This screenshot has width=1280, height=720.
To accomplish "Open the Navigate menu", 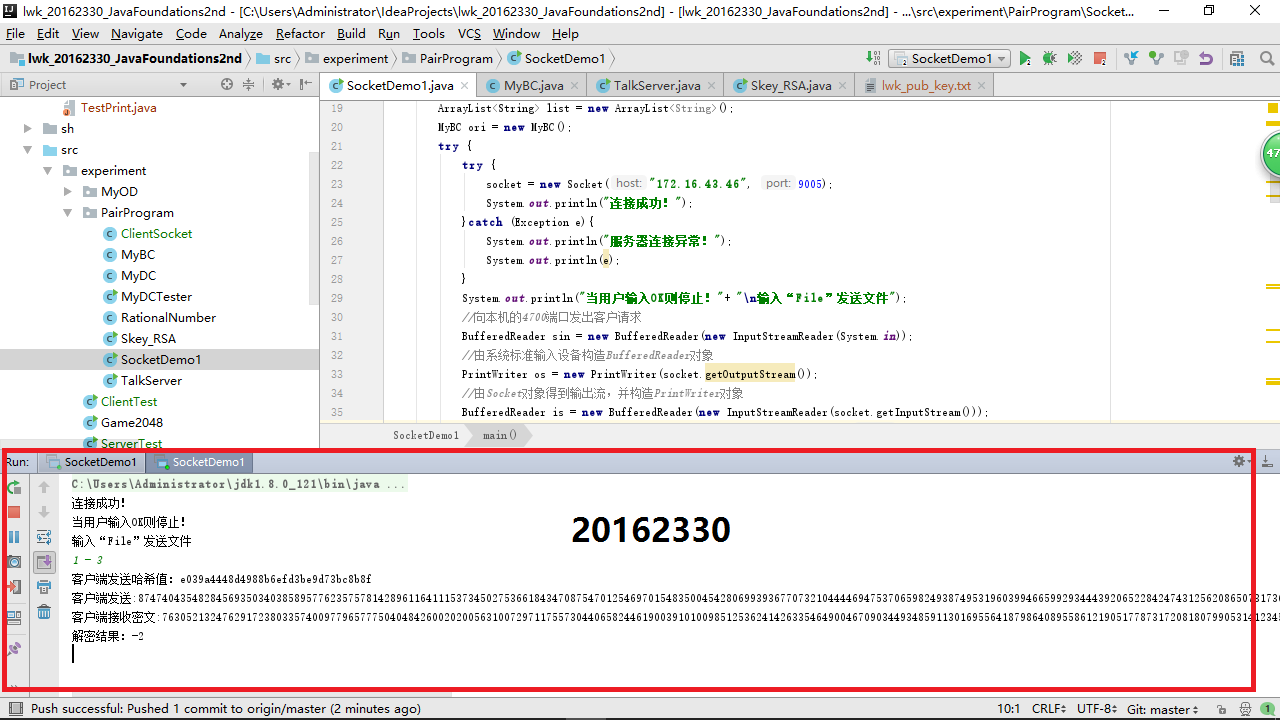I will click(x=137, y=33).
